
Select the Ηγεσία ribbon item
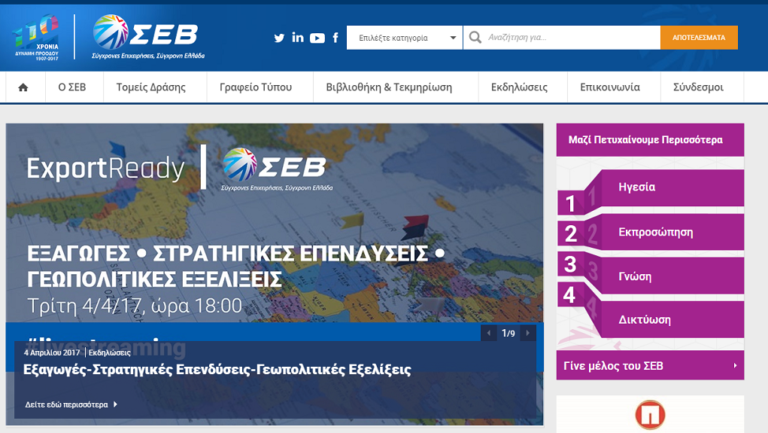coord(672,187)
